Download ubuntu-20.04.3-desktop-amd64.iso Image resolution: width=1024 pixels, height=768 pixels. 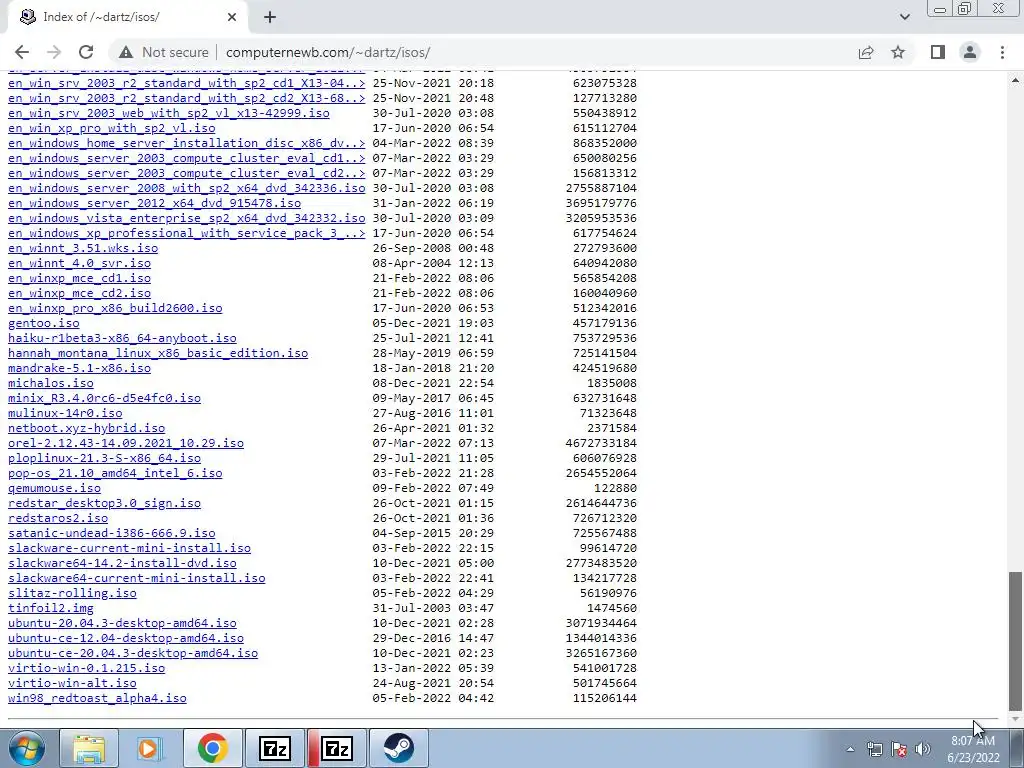tap(122, 624)
